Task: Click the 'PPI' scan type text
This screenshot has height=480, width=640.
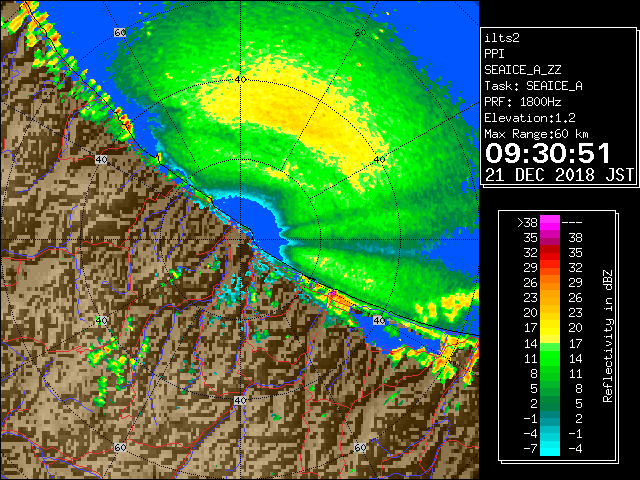Action: pos(494,54)
